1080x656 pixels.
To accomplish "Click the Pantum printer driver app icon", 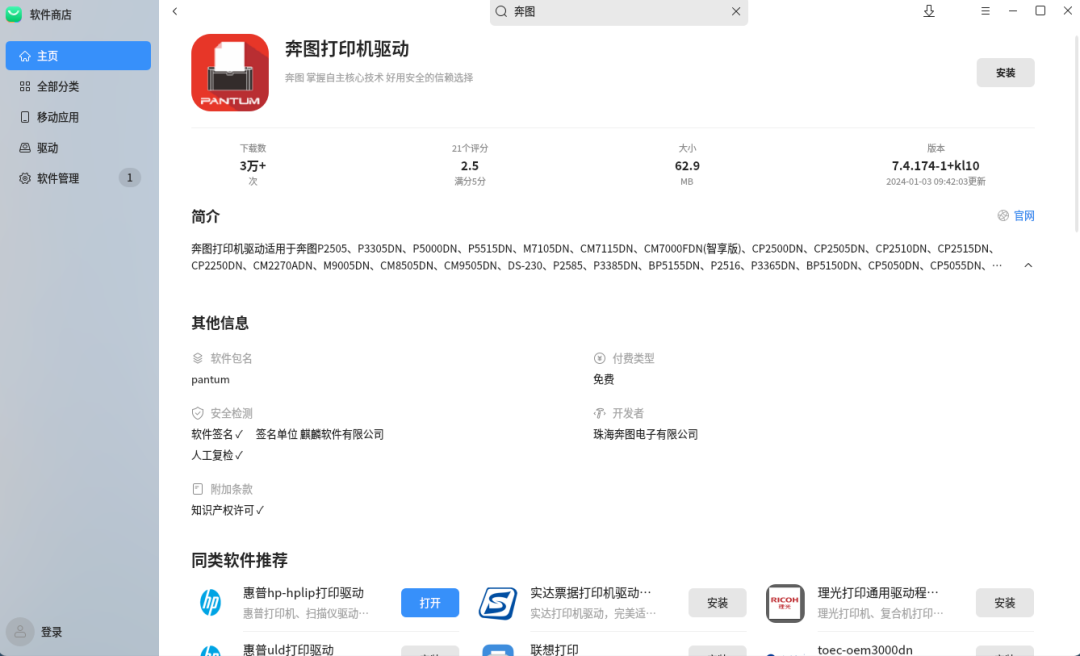I will pos(230,73).
